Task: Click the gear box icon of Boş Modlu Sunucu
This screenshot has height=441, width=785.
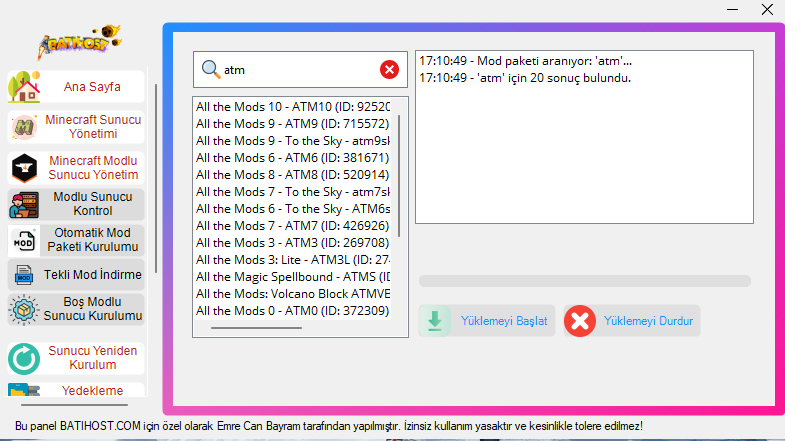Action: (24, 310)
